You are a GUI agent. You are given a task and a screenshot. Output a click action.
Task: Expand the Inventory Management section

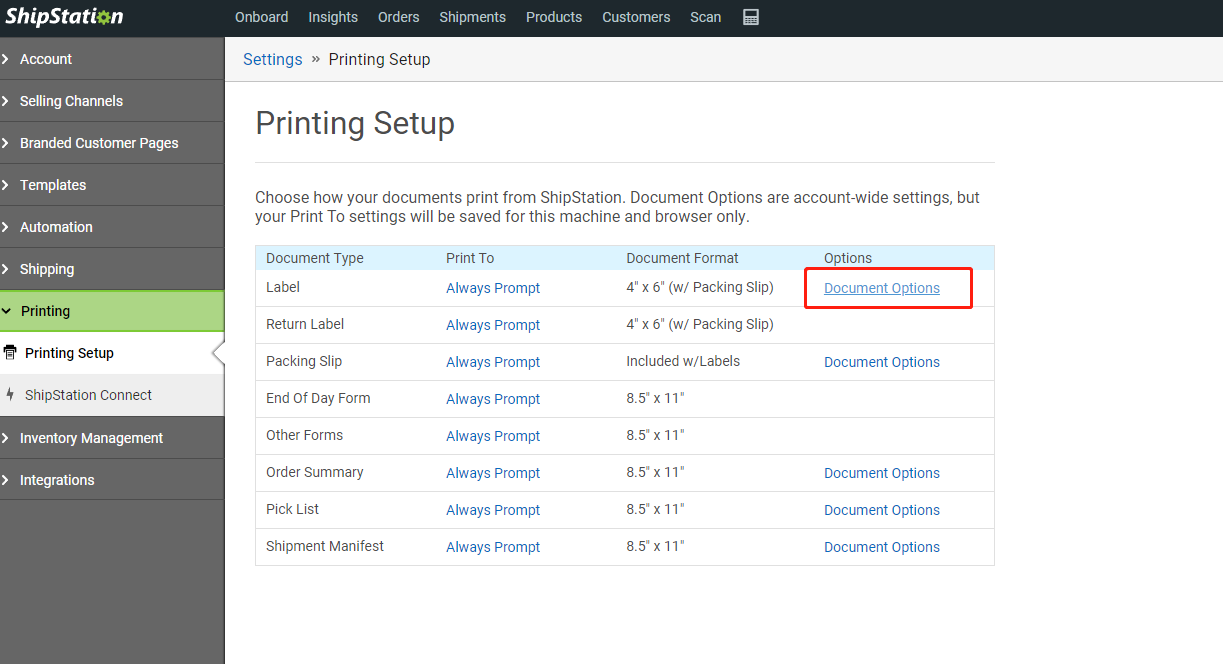click(x=91, y=438)
